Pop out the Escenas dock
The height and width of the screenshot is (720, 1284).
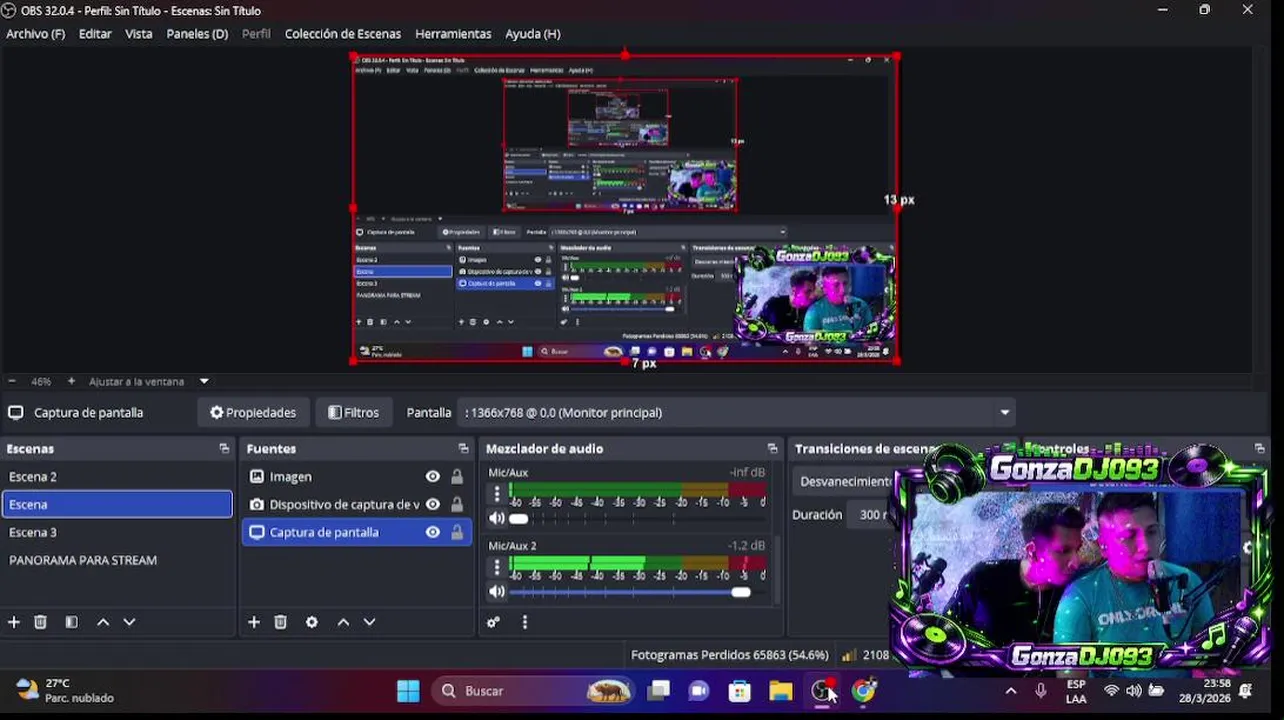coord(224,449)
